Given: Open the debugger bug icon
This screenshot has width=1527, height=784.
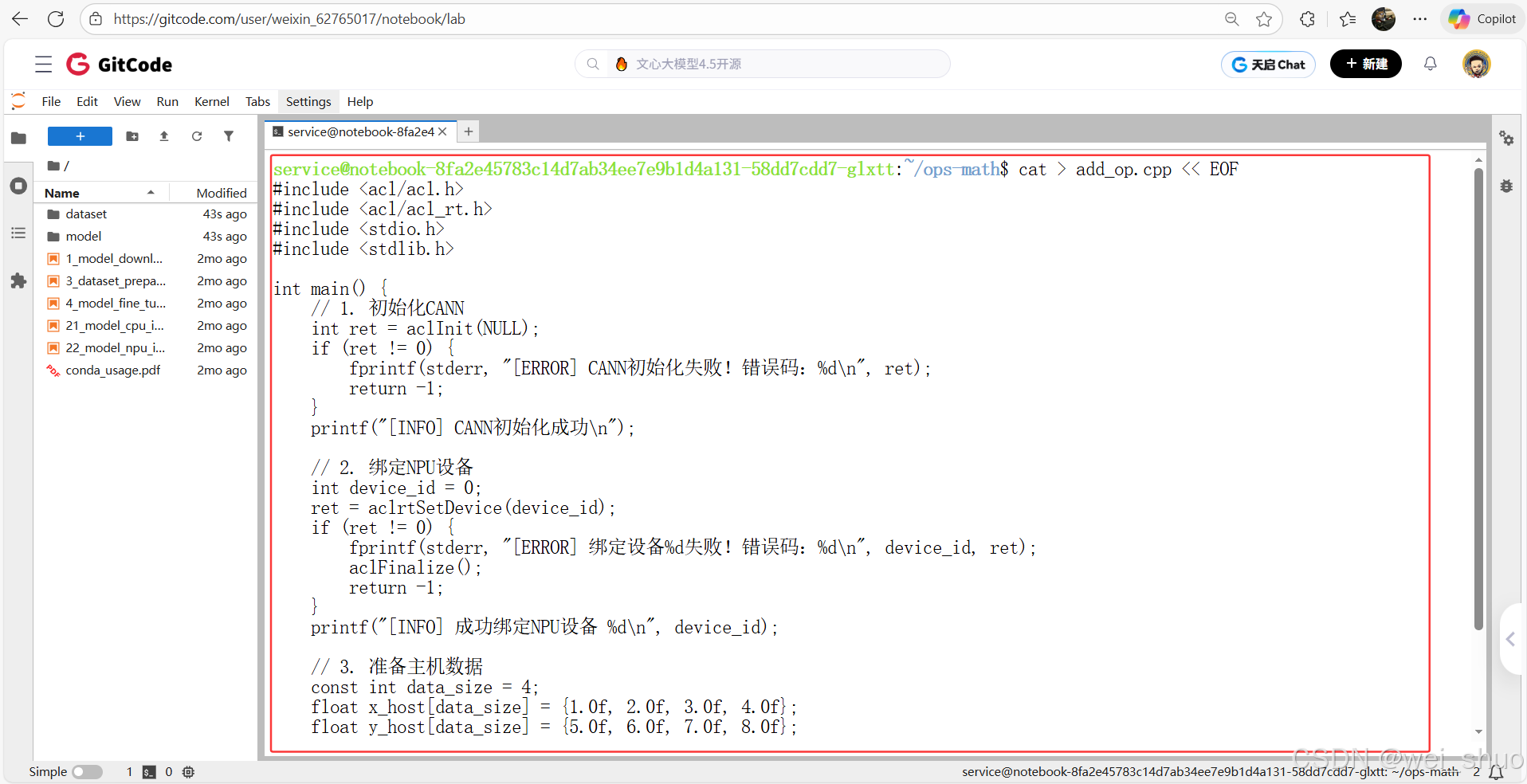Looking at the screenshot, I should tap(1506, 186).
